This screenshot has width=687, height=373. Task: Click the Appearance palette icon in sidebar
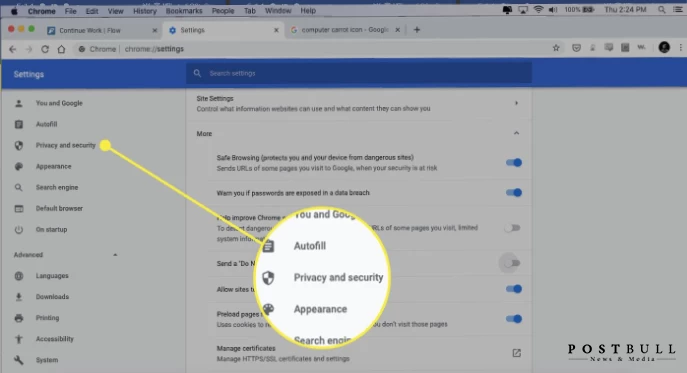[x=18, y=167]
